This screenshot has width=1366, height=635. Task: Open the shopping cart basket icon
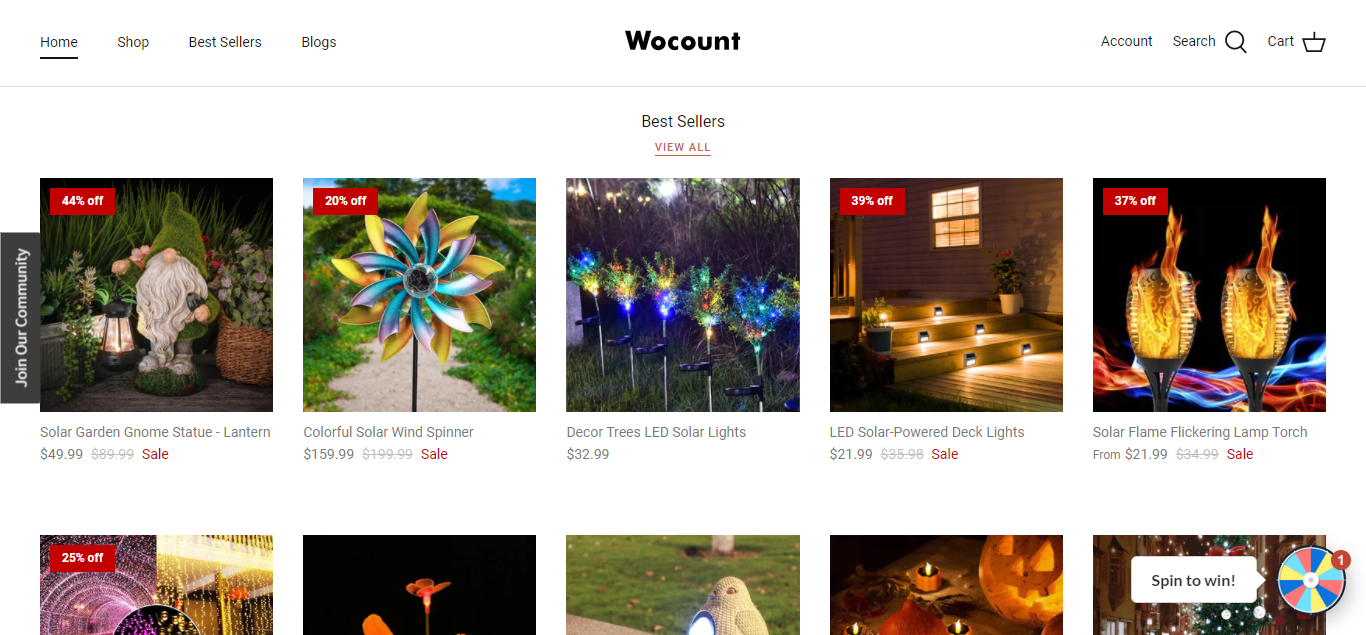tap(1314, 42)
